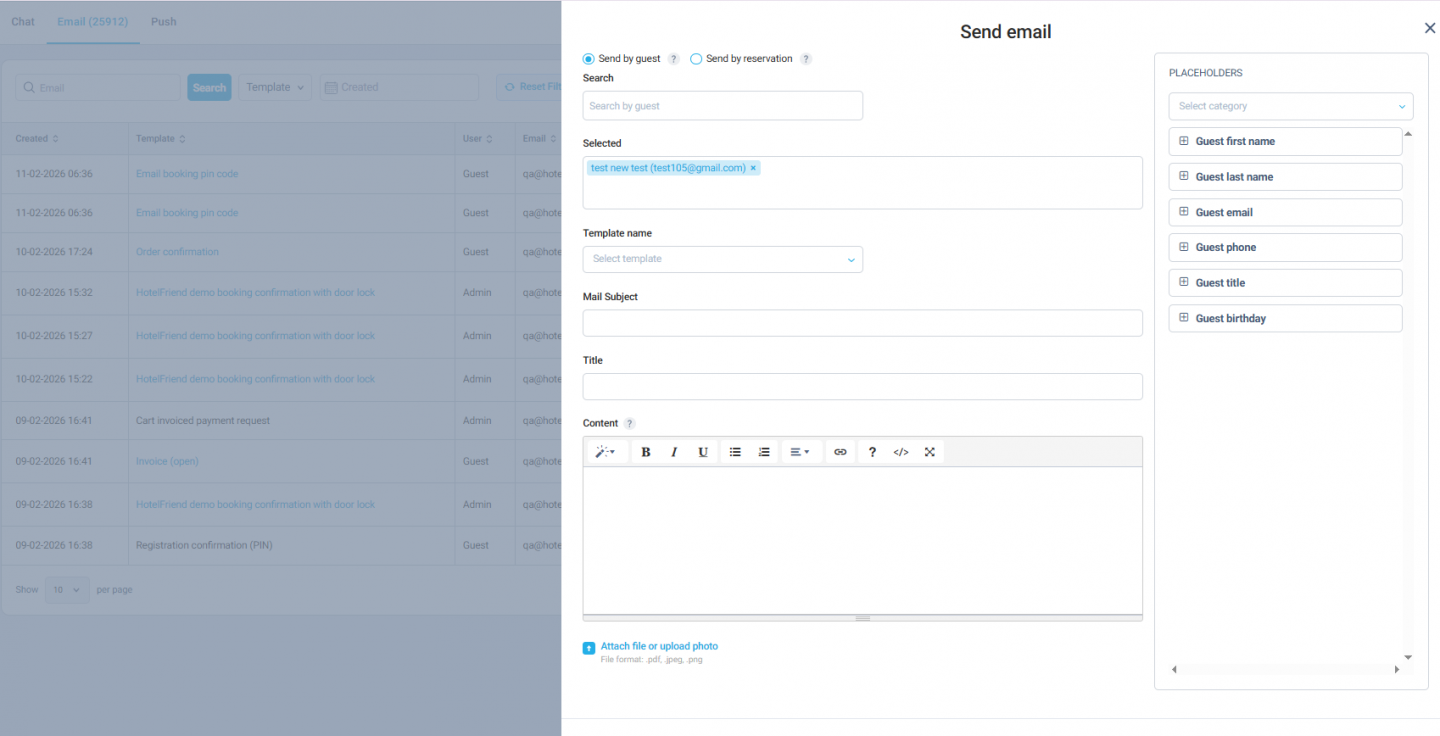Insert a hyperlink in the Content editor
The width and height of the screenshot is (1440, 736).
point(840,451)
